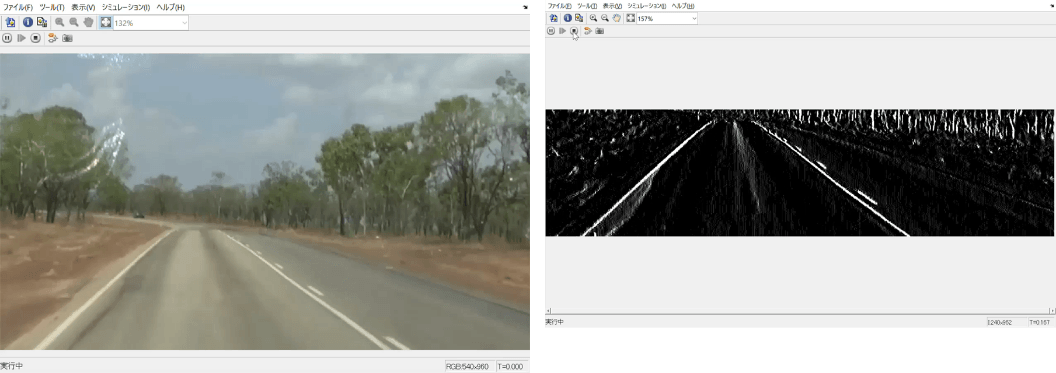
Task: Open ツール menu in right window
Action: [587, 5]
